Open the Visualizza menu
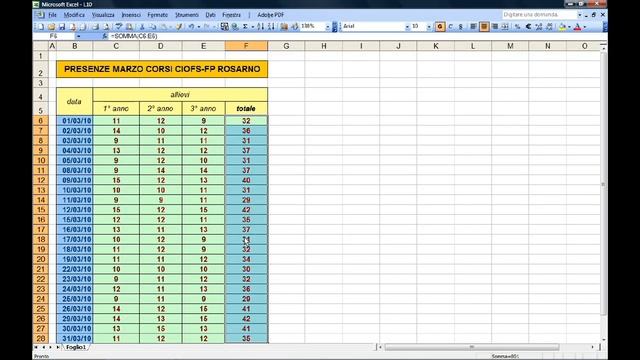Image resolution: width=640 pixels, height=360 pixels. pos(103,15)
